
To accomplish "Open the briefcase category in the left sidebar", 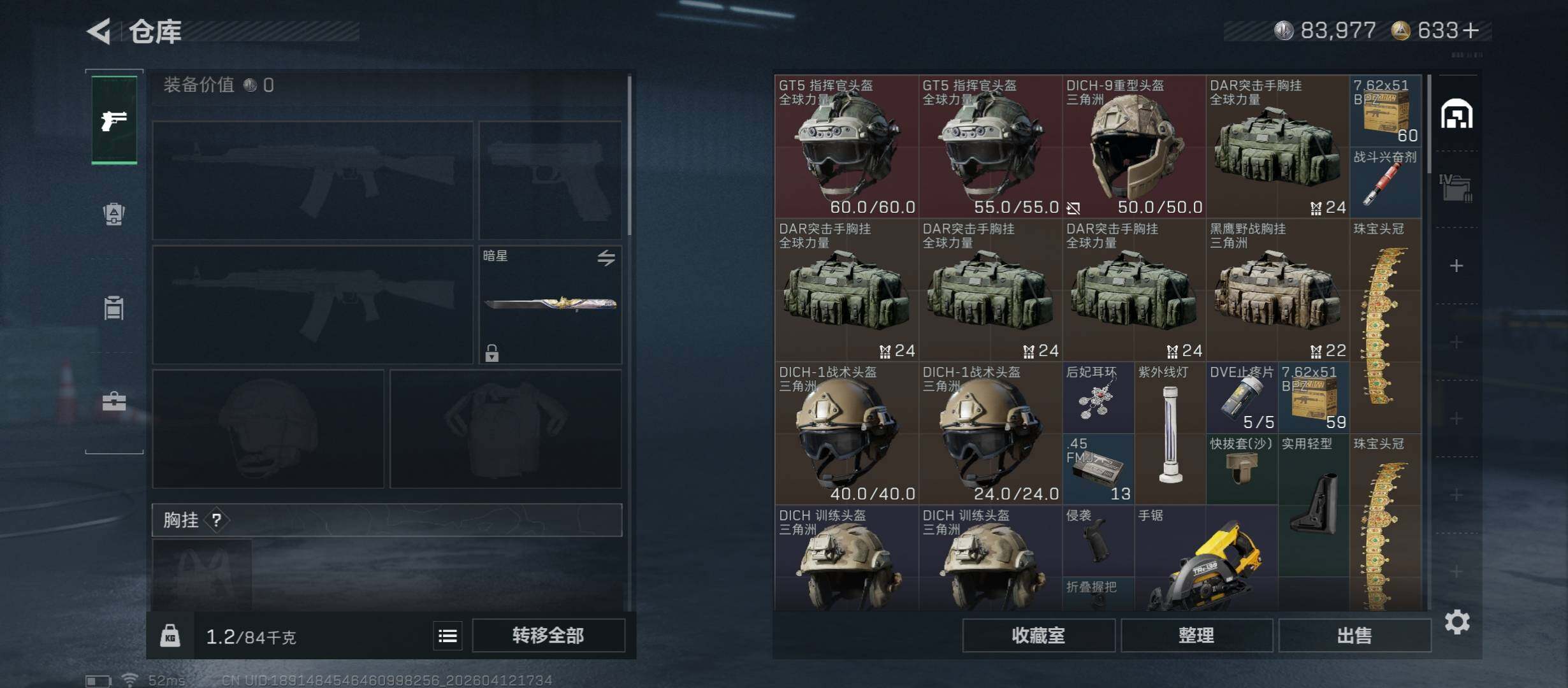I will click(x=114, y=401).
